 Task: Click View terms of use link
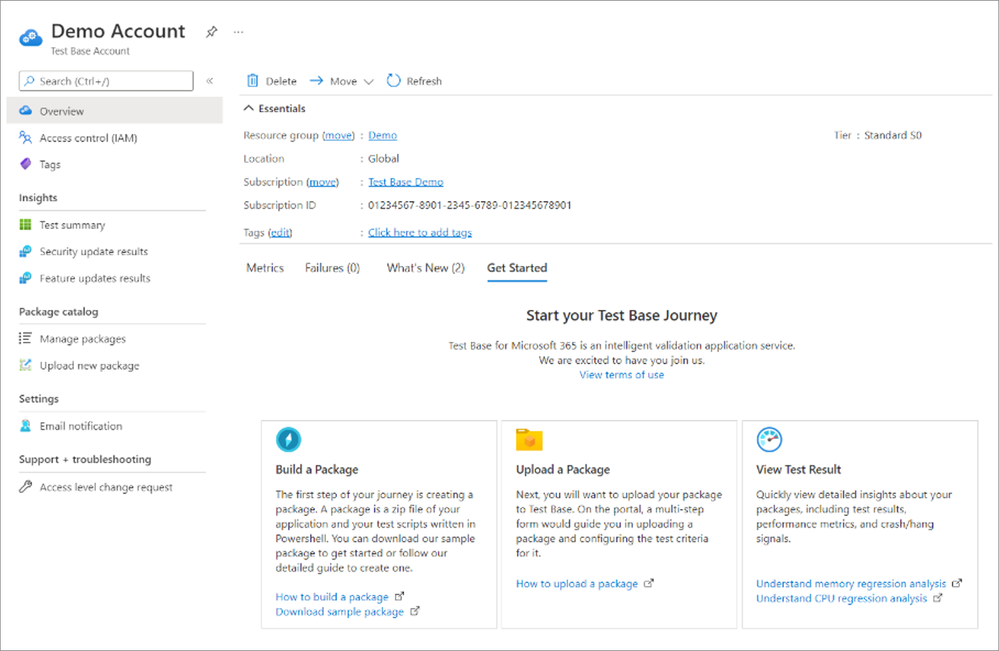click(621, 375)
